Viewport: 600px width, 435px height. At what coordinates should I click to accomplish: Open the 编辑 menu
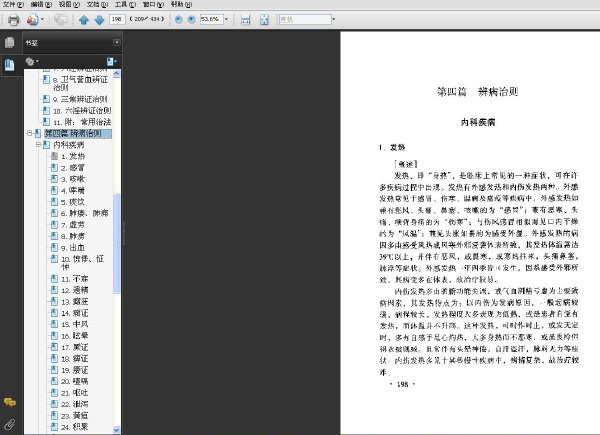coord(41,4)
